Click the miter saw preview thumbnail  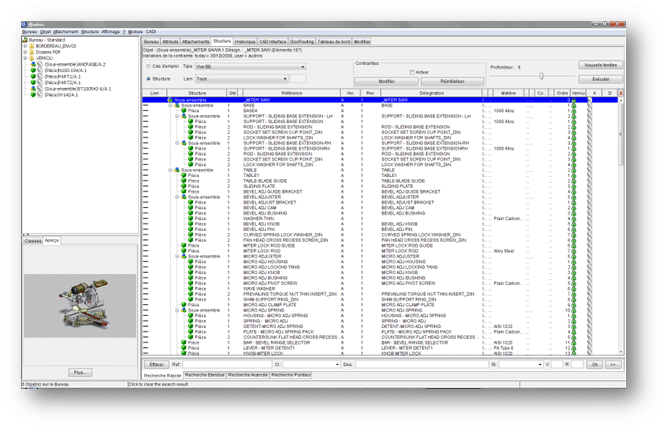click(x=80, y=306)
